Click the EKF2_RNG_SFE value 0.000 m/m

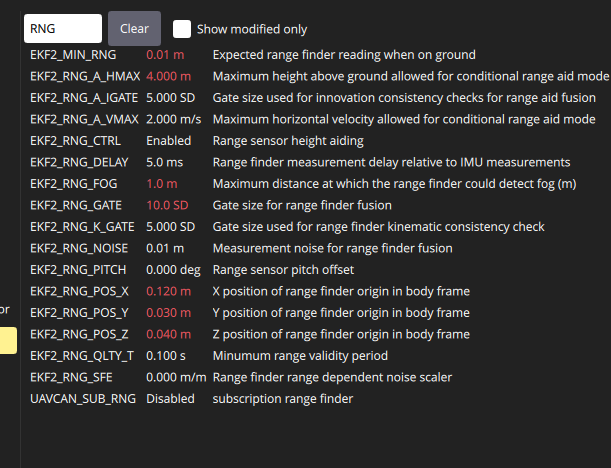[176, 377]
